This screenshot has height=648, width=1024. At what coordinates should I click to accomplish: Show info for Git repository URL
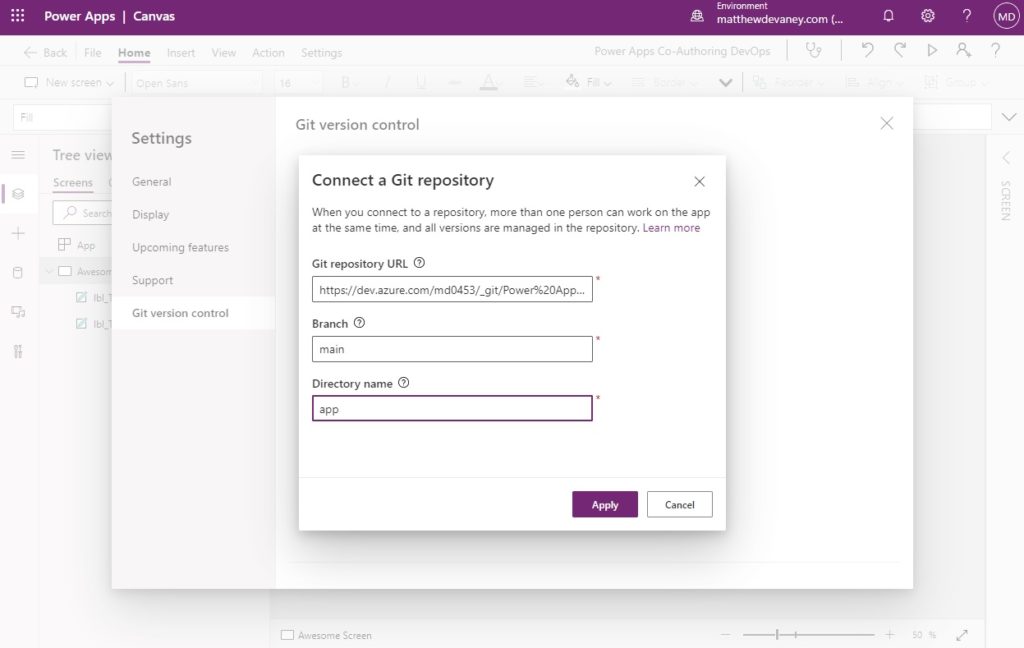click(419, 263)
